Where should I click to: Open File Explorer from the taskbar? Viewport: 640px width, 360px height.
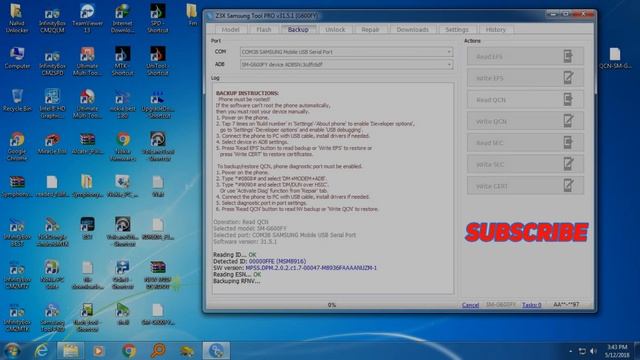coord(70,351)
